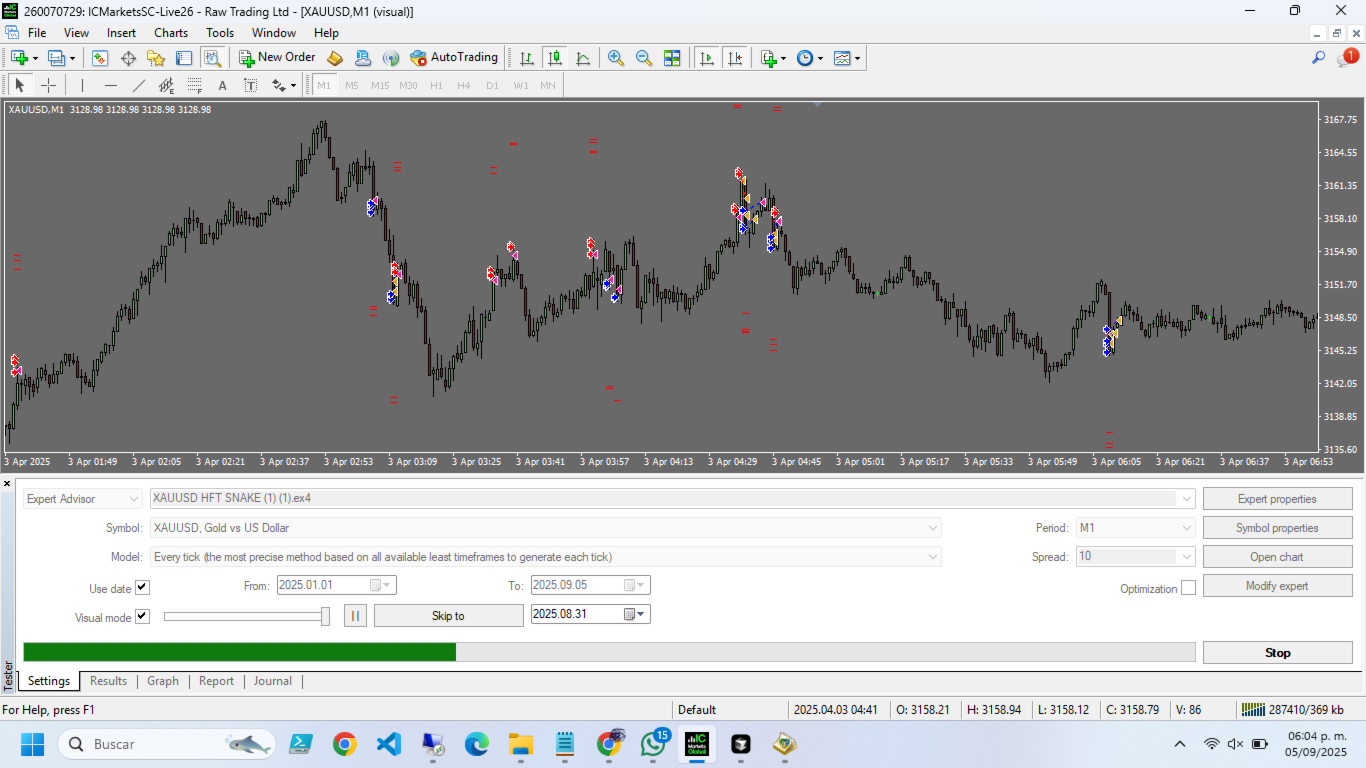Open the To date calendar dropdown
The image size is (1366, 768).
pos(636,585)
